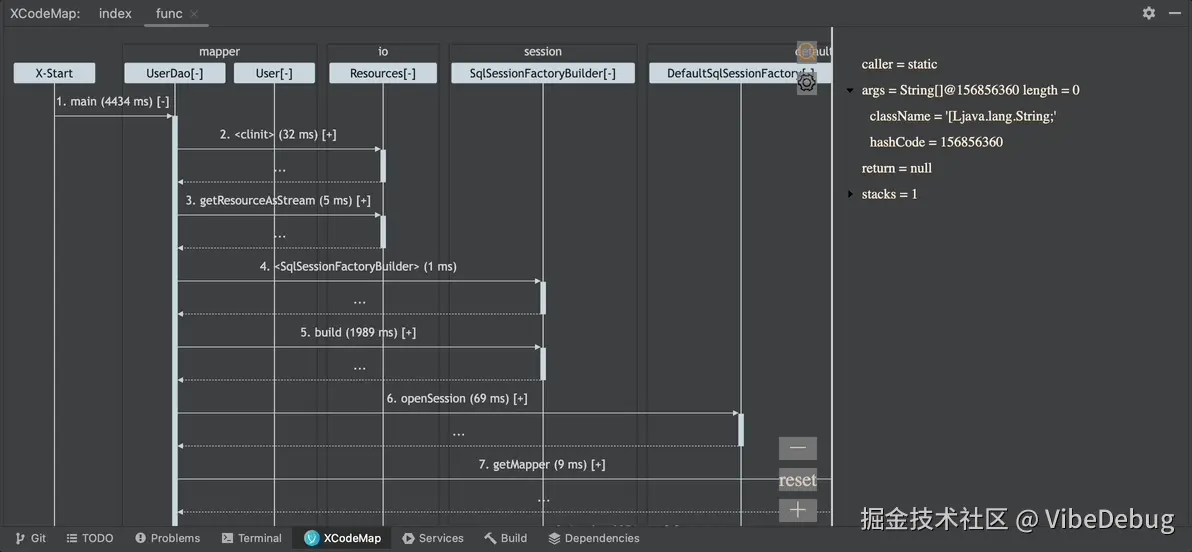Select 4. <SqlSessionFactoryBuilder> call label
This screenshot has height=552, width=1192.
point(360,267)
